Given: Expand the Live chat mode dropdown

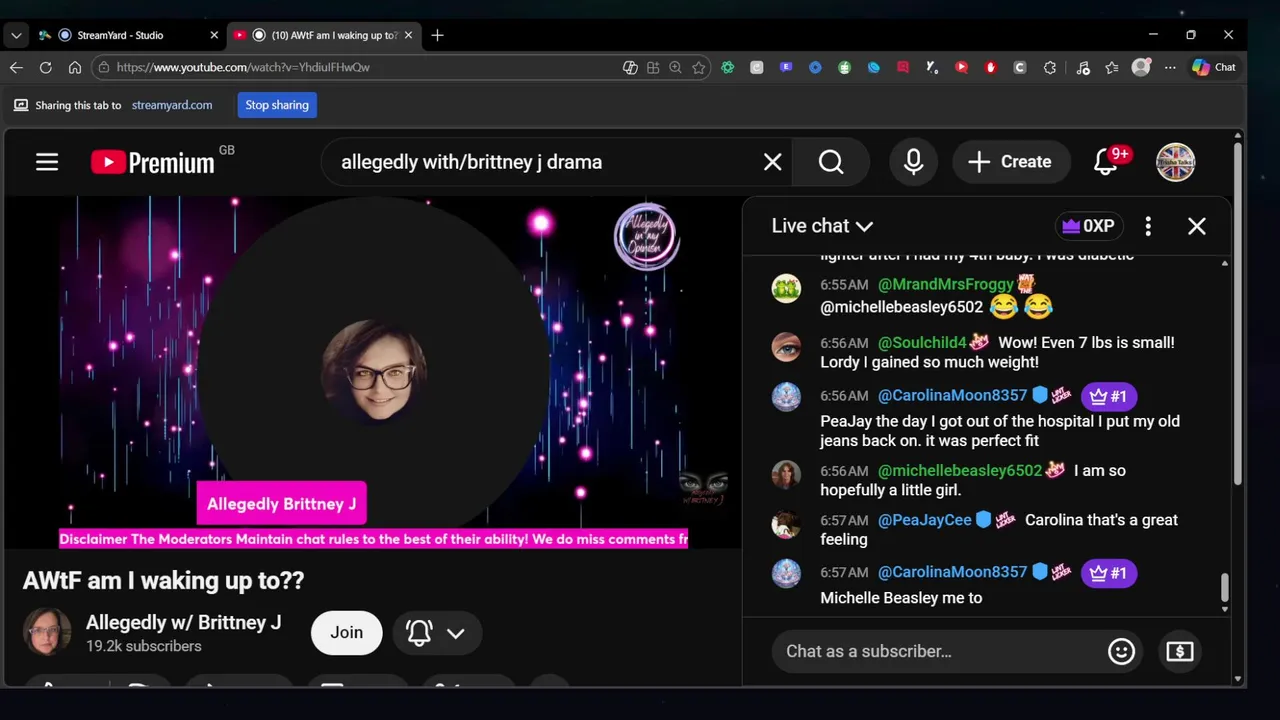Looking at the screenshot, I should point(822,226).
